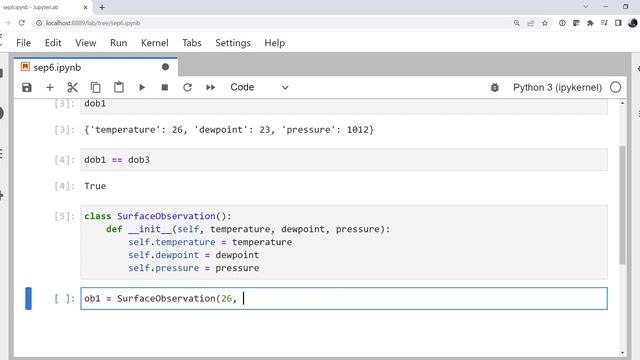Image resolution: width=640 pixels, height=360 pixels.
Task: Open the browser extensions puzzle icon
Action: point(590,23)
